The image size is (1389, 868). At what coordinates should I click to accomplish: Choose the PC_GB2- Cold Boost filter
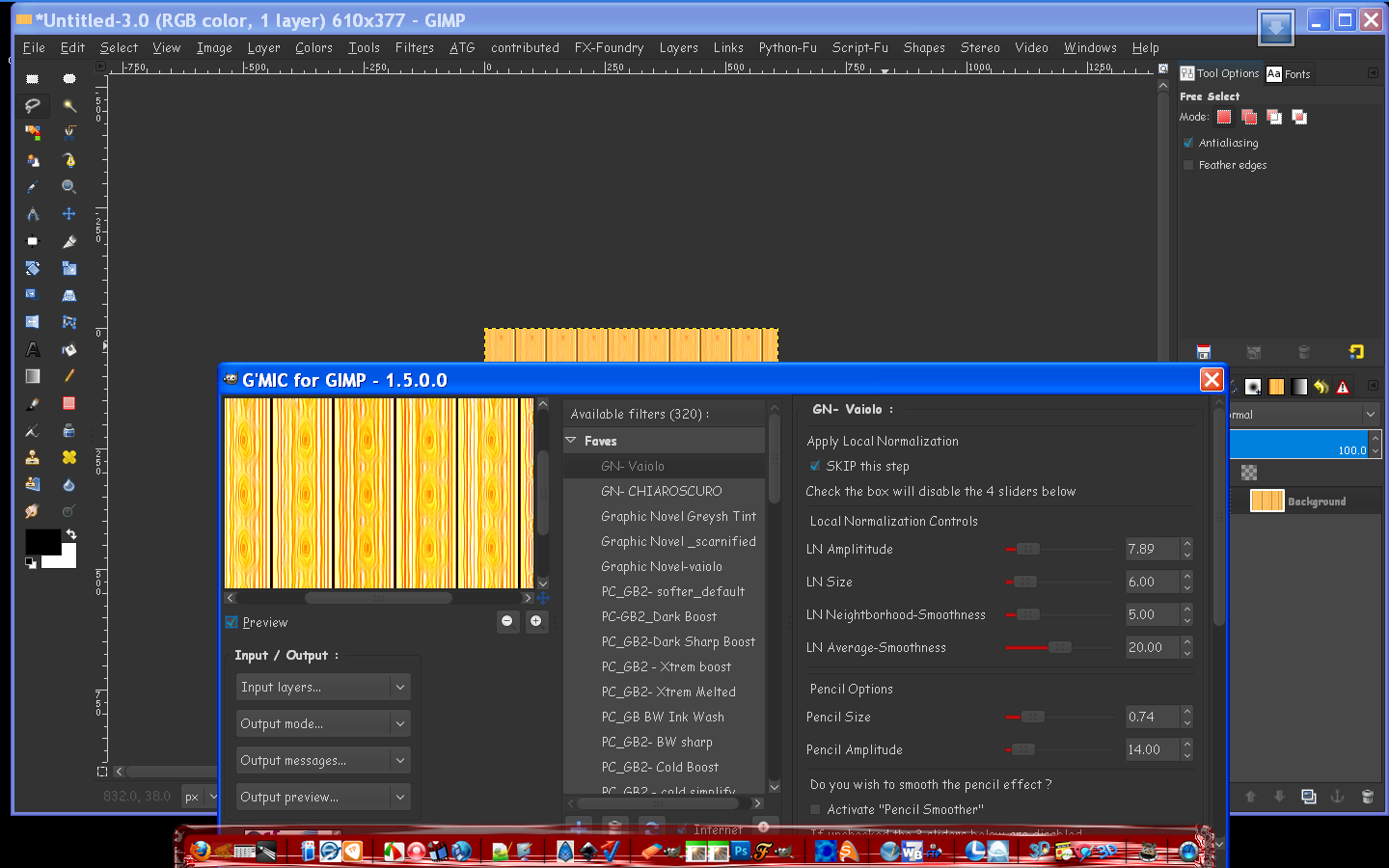(660, 767)
